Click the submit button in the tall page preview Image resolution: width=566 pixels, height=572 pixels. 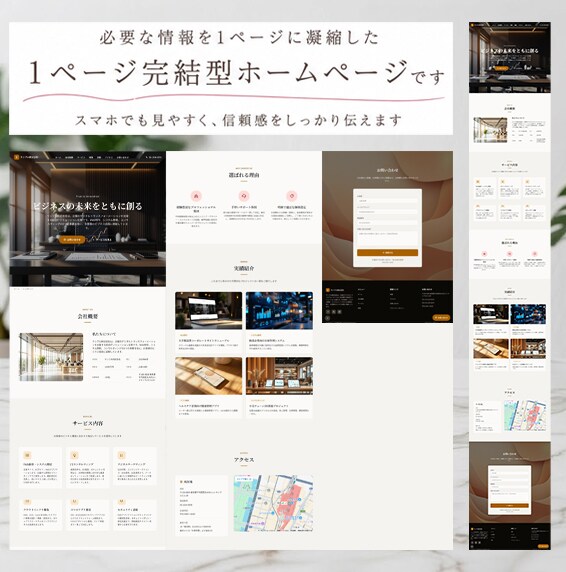click(509, 506)
